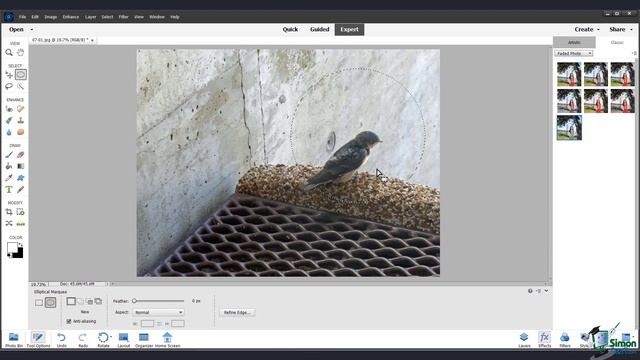
Task: Select the Spot Healing Brush tool
Action: coord(20,109)
